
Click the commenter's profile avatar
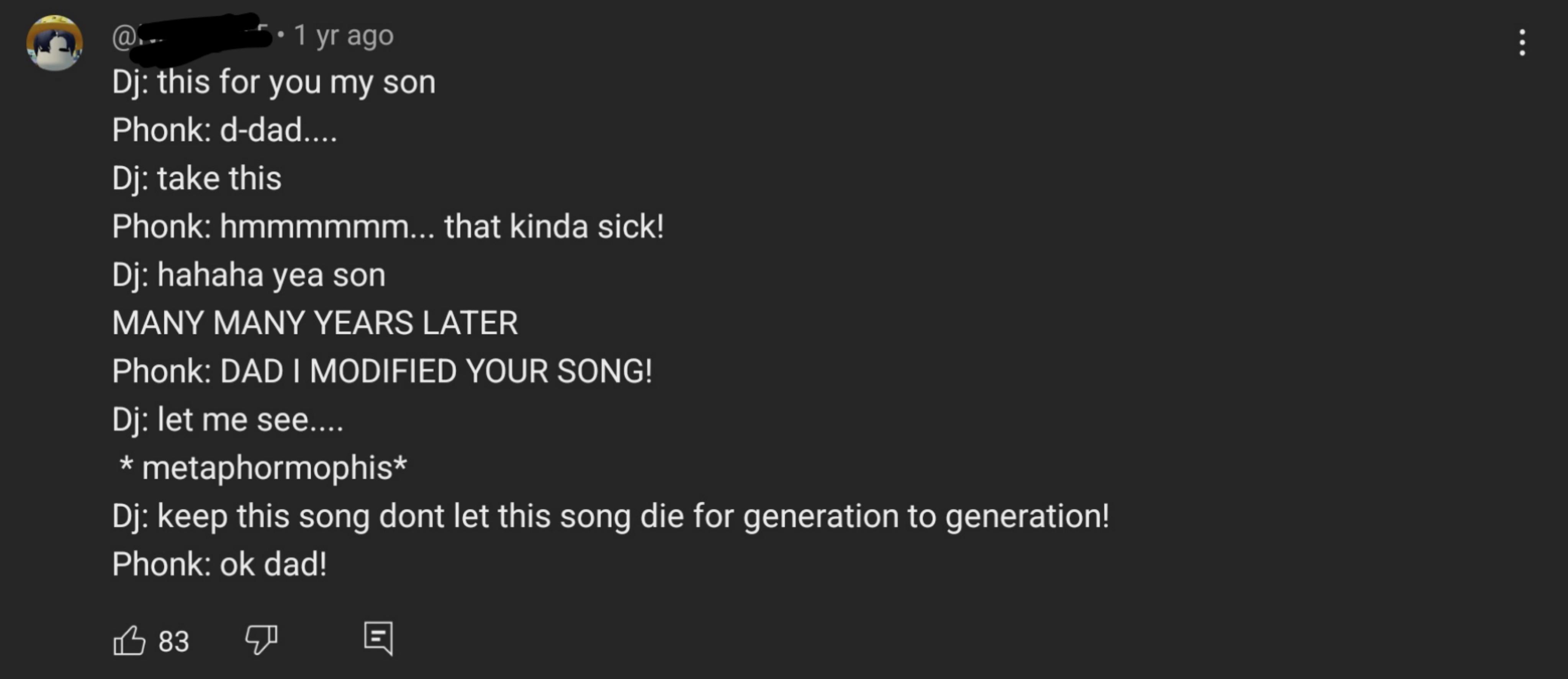[55, 43]
